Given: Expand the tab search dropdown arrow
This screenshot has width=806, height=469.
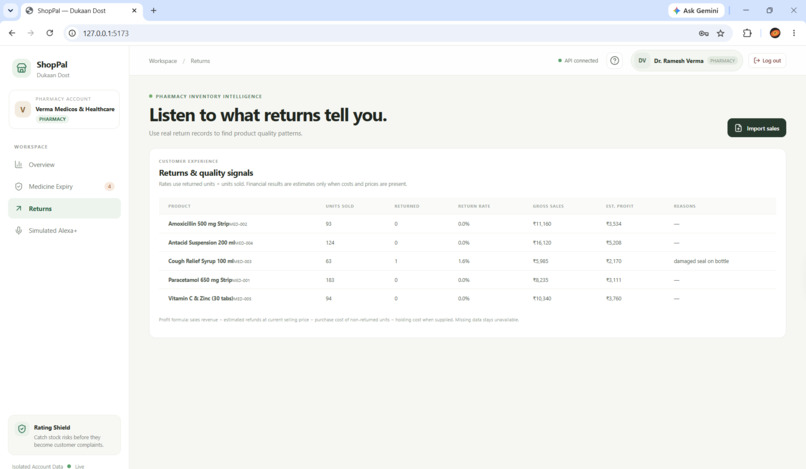Looking at the screenshot, I should click(10, 10).
